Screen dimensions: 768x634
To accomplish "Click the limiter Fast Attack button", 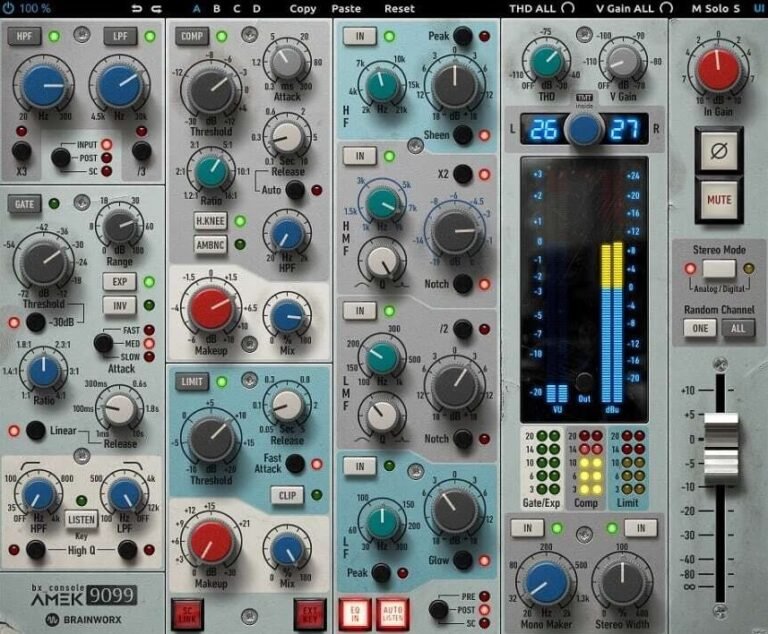I will point(295,463).
